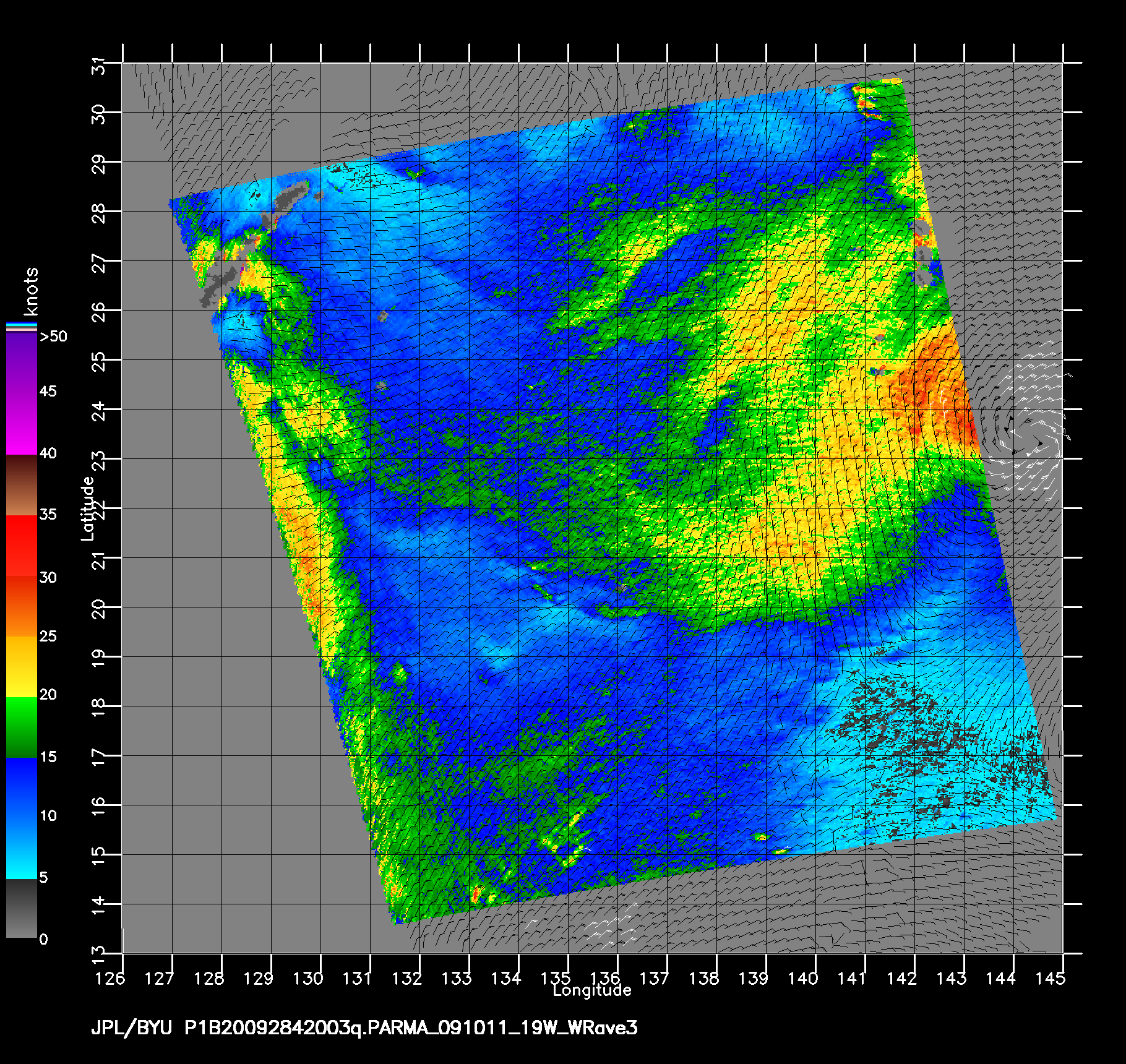Click longitude tick label 141
The height and width of the screenshot is (1064, 1126).
click(852, 978)
